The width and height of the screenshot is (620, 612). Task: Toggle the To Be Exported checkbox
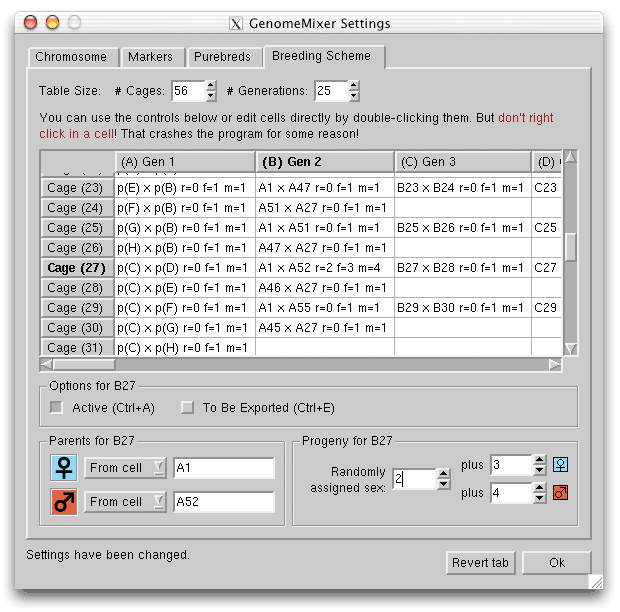[x=187, y=407]
